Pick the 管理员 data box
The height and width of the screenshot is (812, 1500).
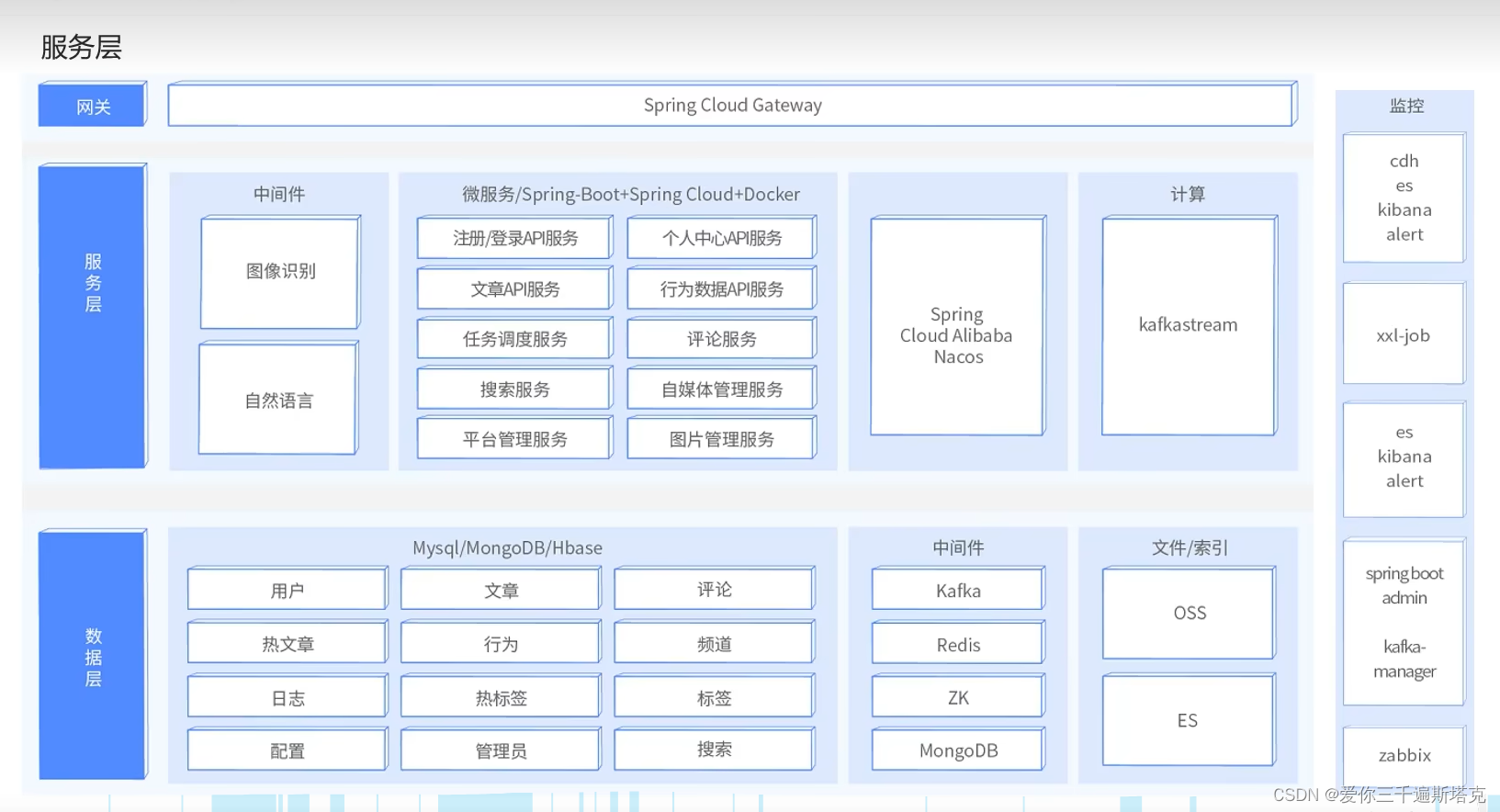(x=501, y=750)
